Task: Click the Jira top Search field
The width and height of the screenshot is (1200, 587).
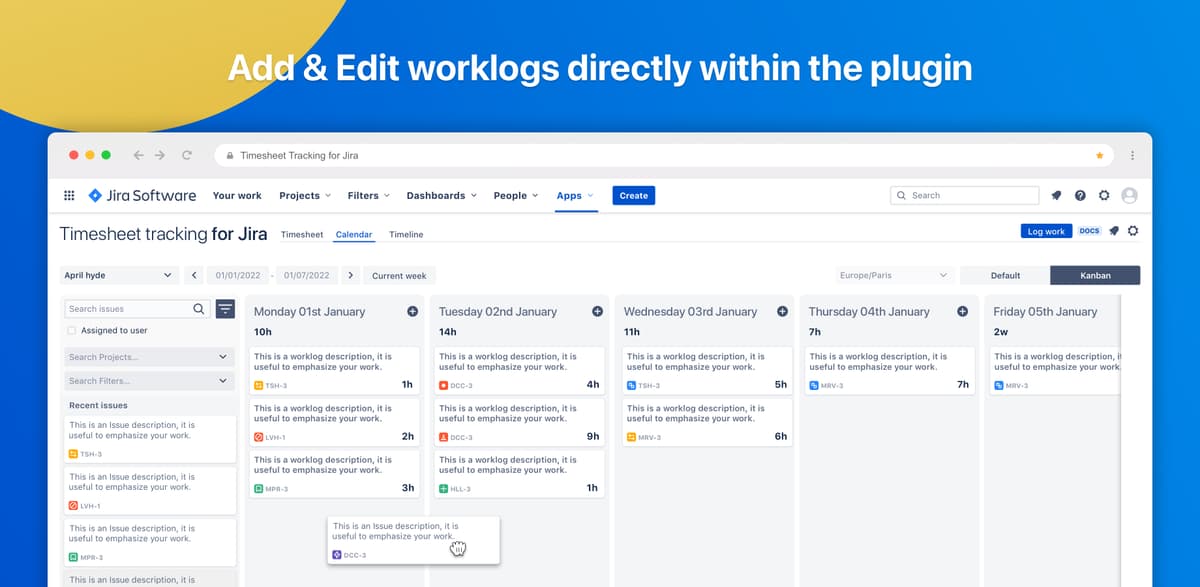Action: click(x=964, y=196)
